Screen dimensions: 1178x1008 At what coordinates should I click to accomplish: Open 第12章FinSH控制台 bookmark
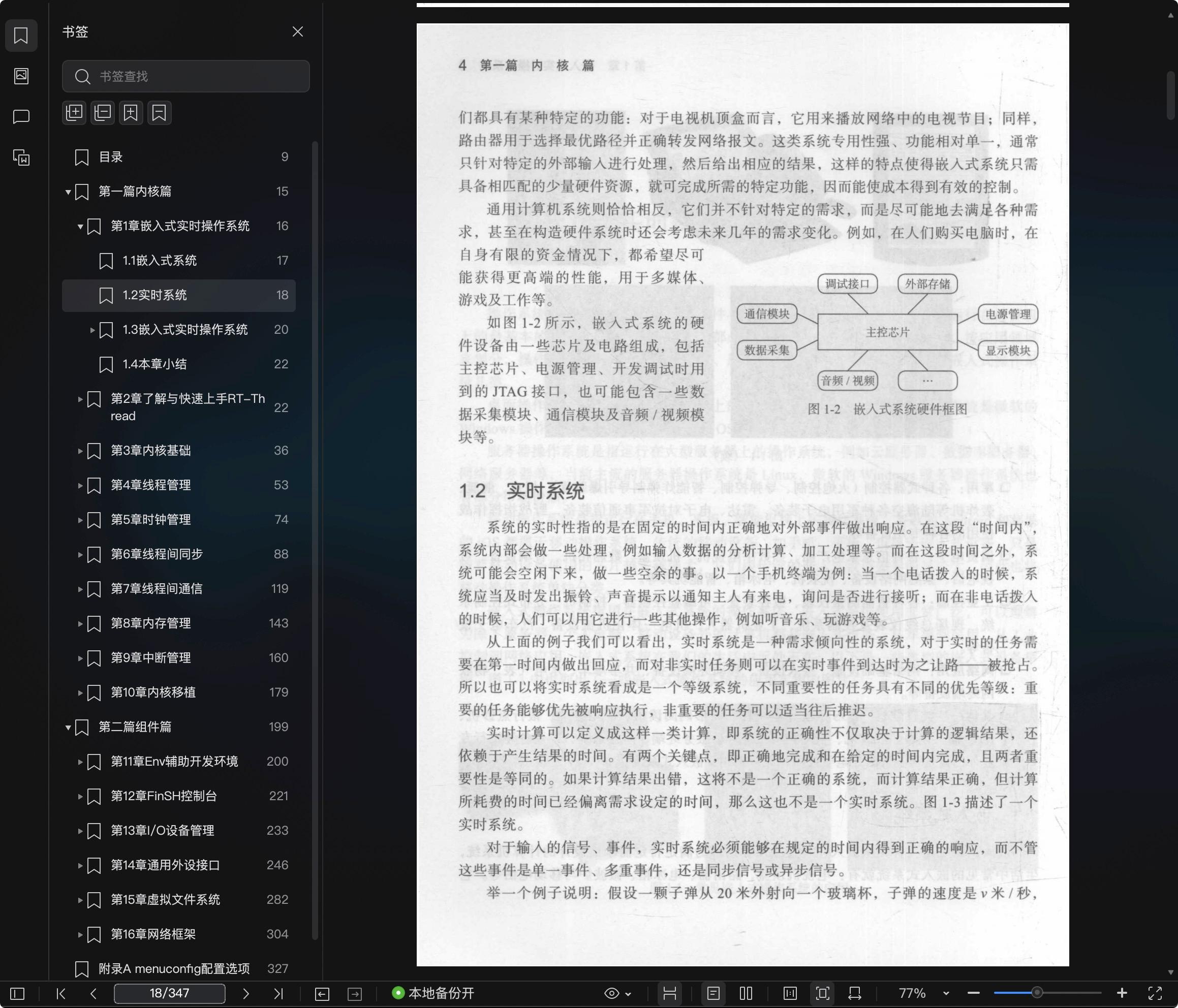click(178, 797)
